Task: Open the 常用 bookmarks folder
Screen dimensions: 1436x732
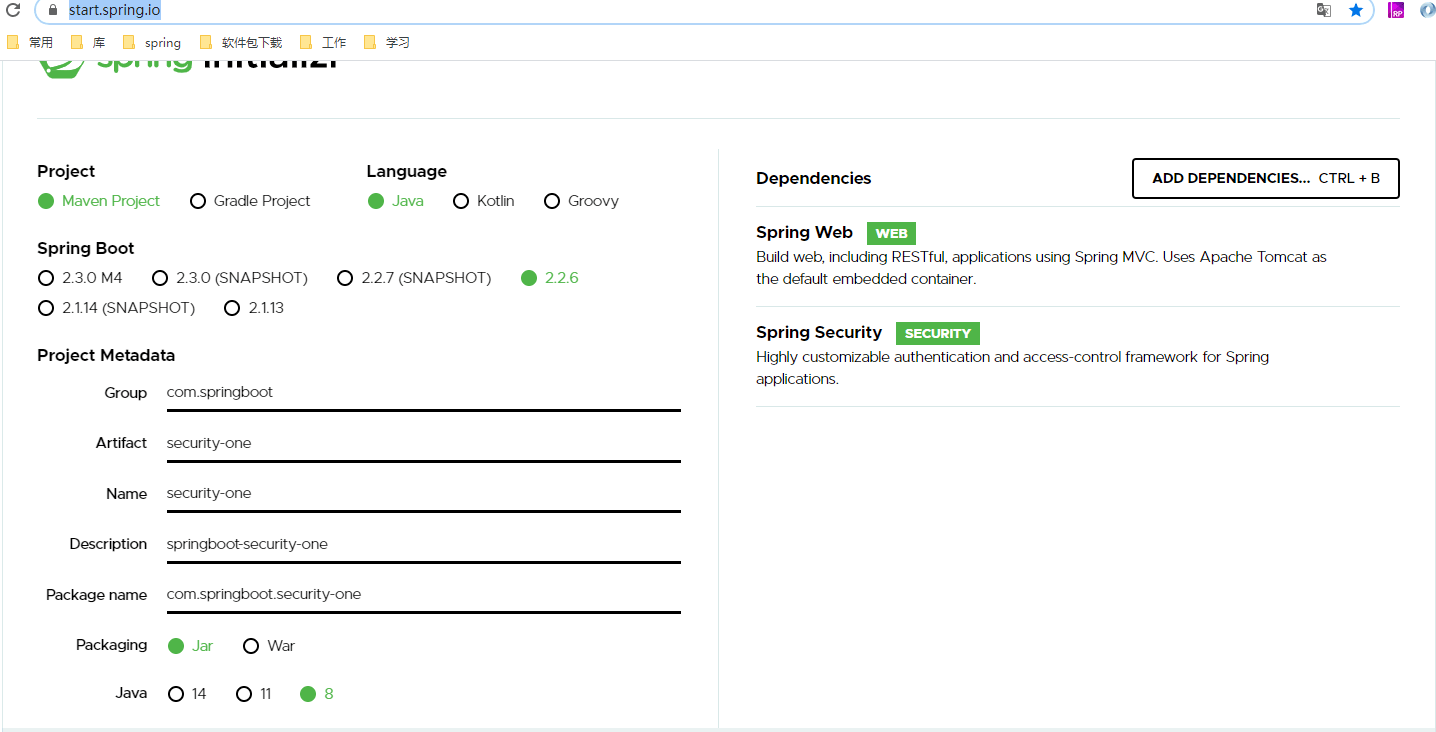Action: [x=30, y=42]
